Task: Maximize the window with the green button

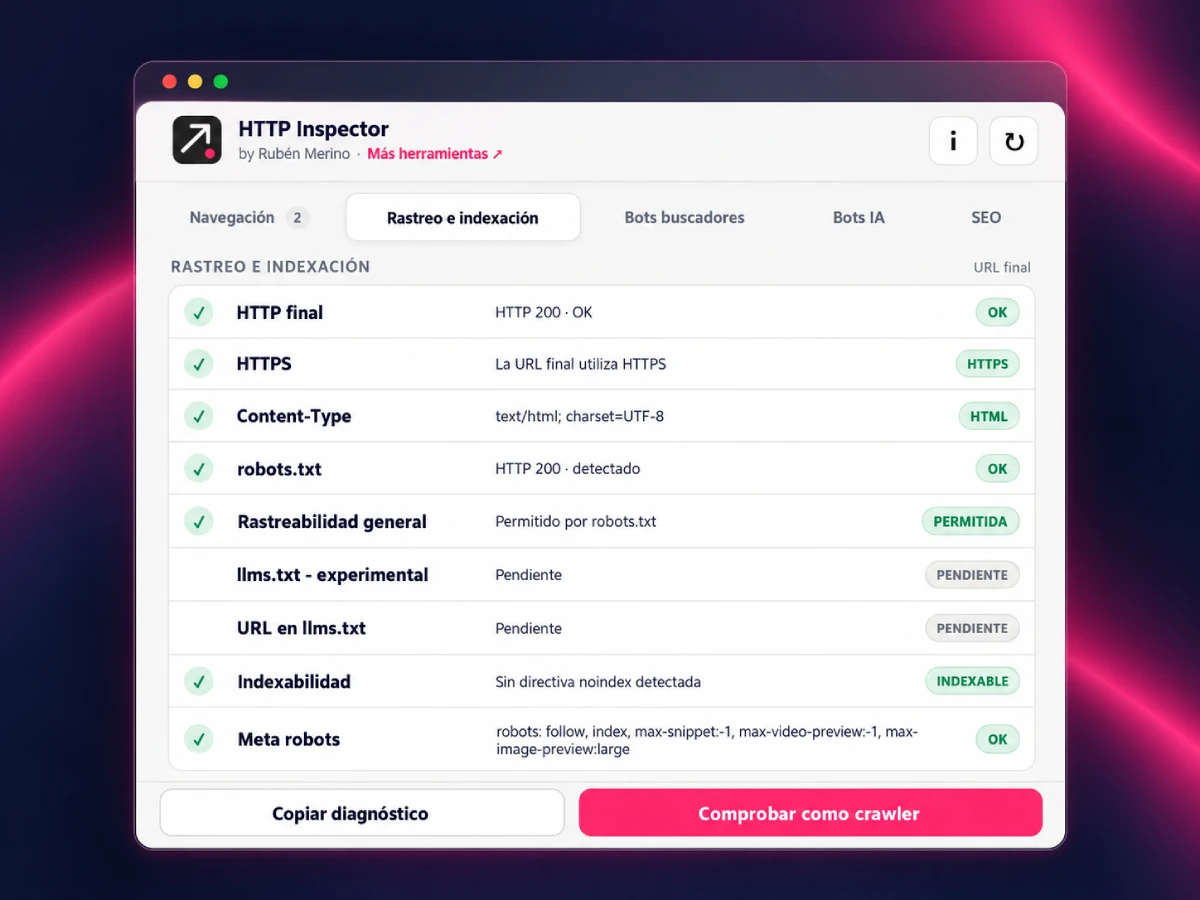Action: point(221,82)
